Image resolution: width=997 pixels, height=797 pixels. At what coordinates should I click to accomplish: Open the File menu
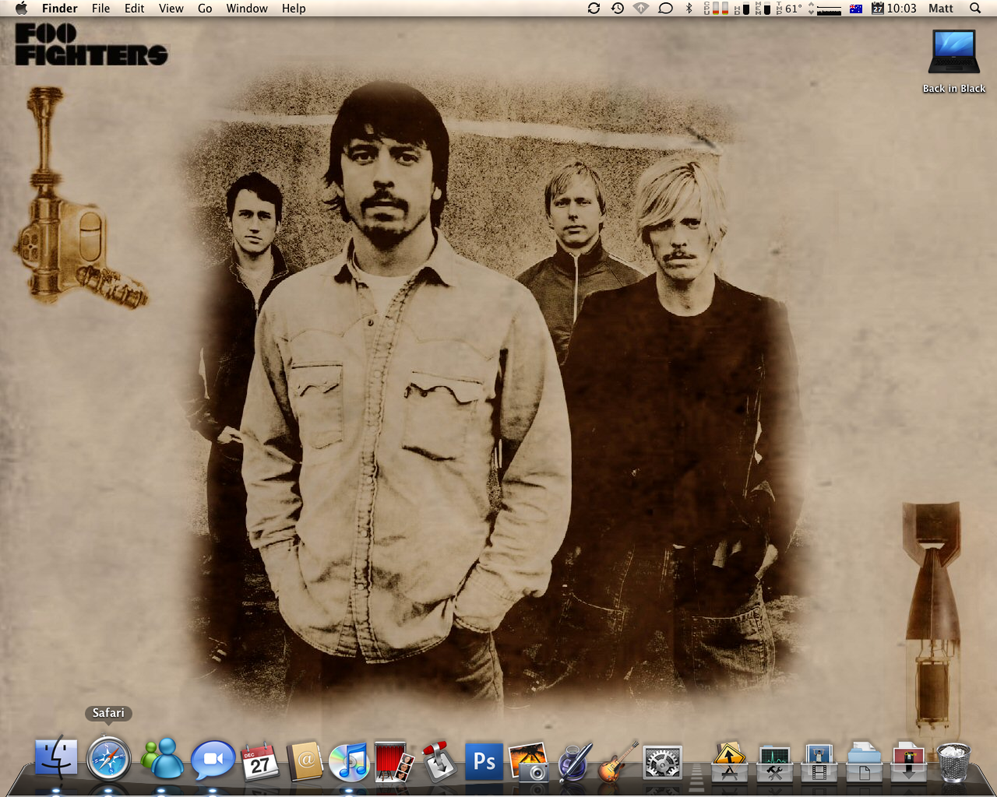click(x=100, y=8)
